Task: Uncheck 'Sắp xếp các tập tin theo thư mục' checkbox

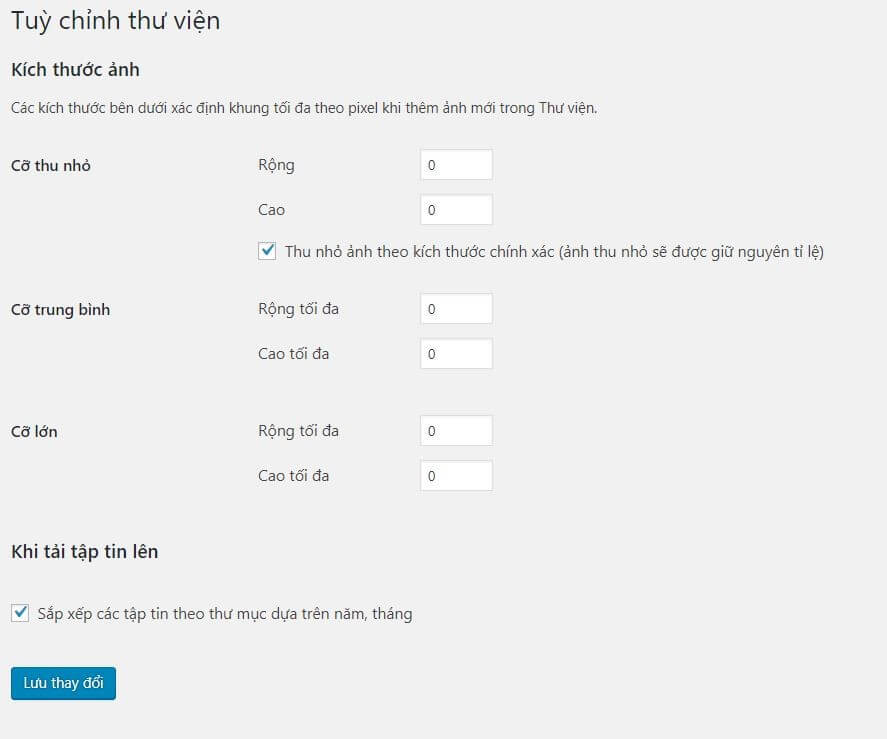Action: tap(20, 613)
